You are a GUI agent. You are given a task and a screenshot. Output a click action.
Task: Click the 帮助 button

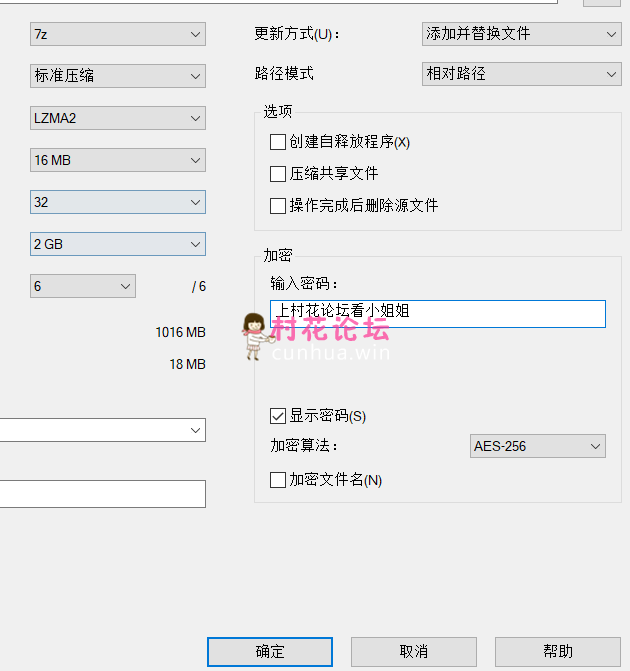[x=558, y=652]
